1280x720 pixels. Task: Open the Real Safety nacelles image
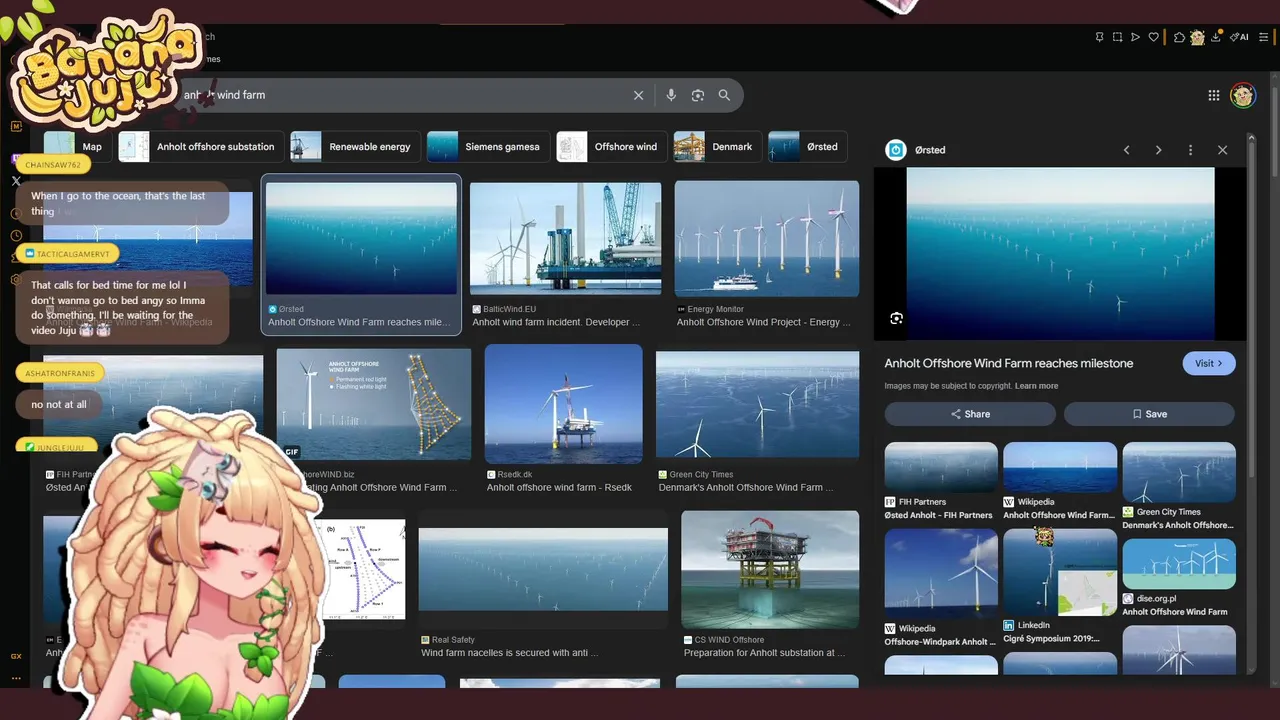pyautogui.click(x=543, y=569)
